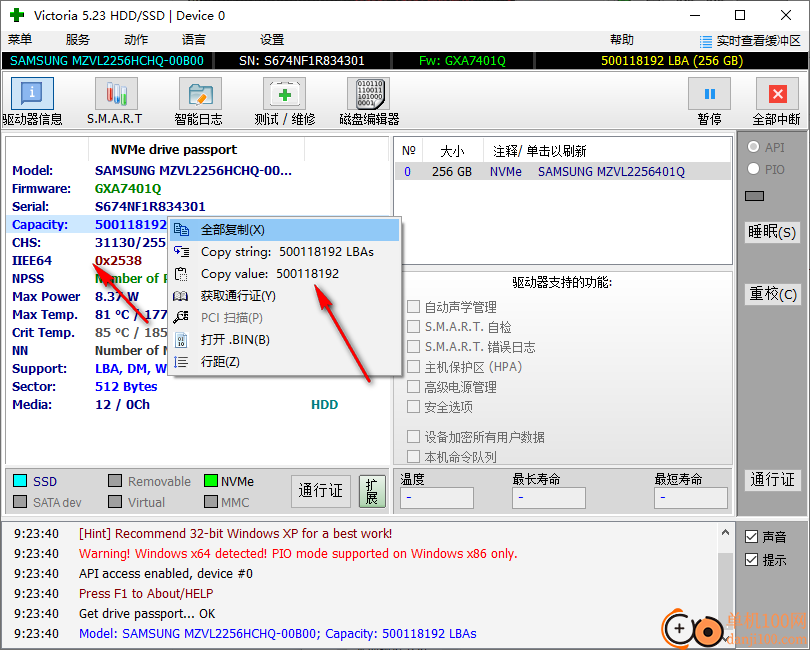Click the 全部中断 abort all icon
The width and height of the screenshot is (810, 650).
pyautogui.click(x=777, y=94)
